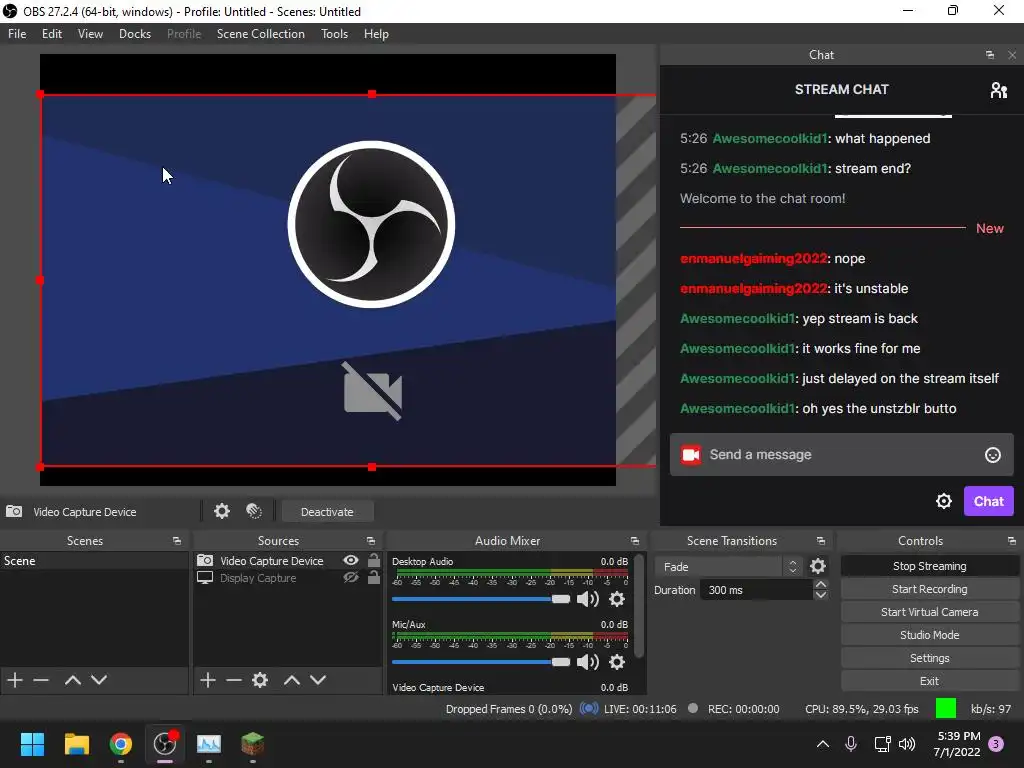Pop out the Audio Mixer dock
Screen dimensions: 1024x768
tap(635, 541)
